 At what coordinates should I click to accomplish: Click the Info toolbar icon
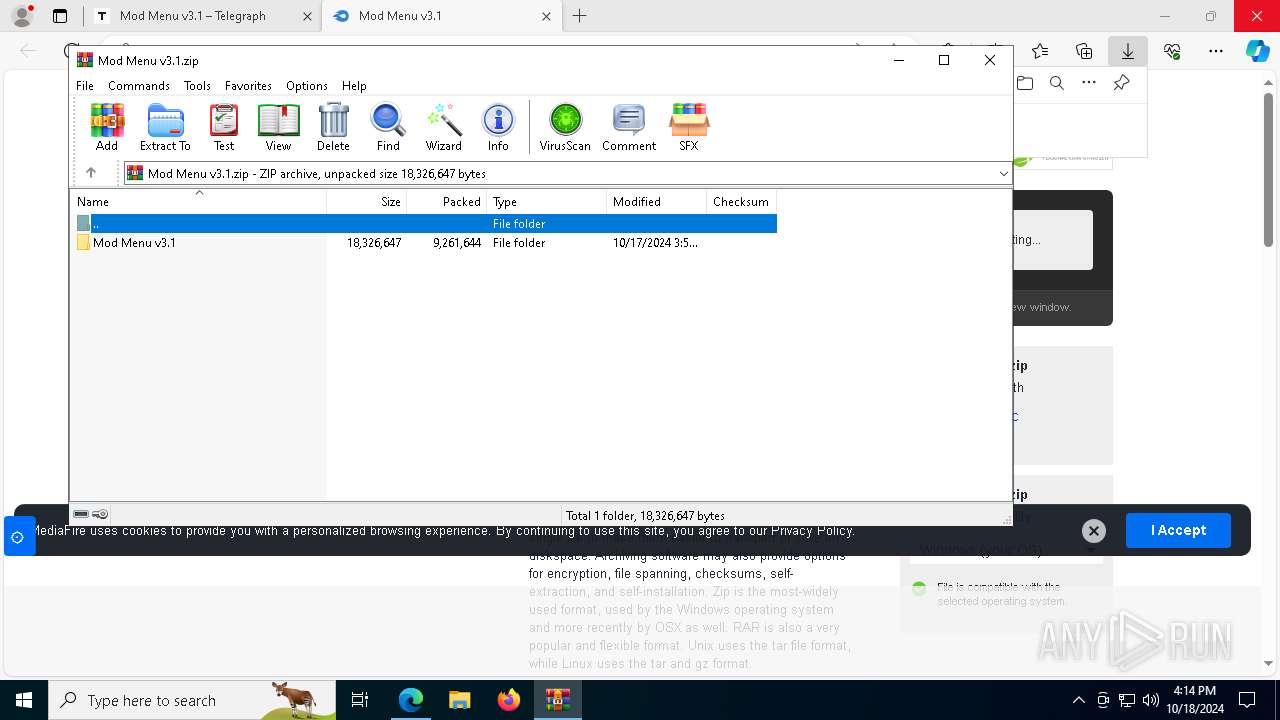pos(498,127)
